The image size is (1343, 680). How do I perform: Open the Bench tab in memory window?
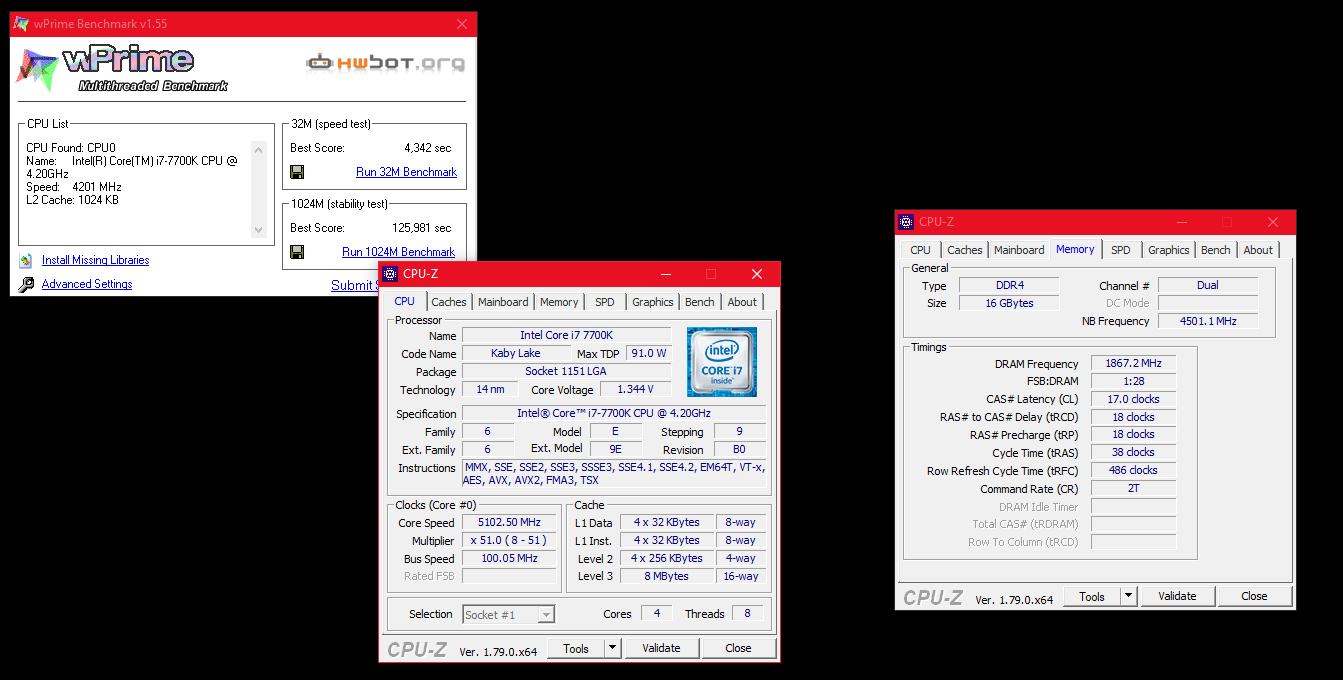[x=1216, y=250]
